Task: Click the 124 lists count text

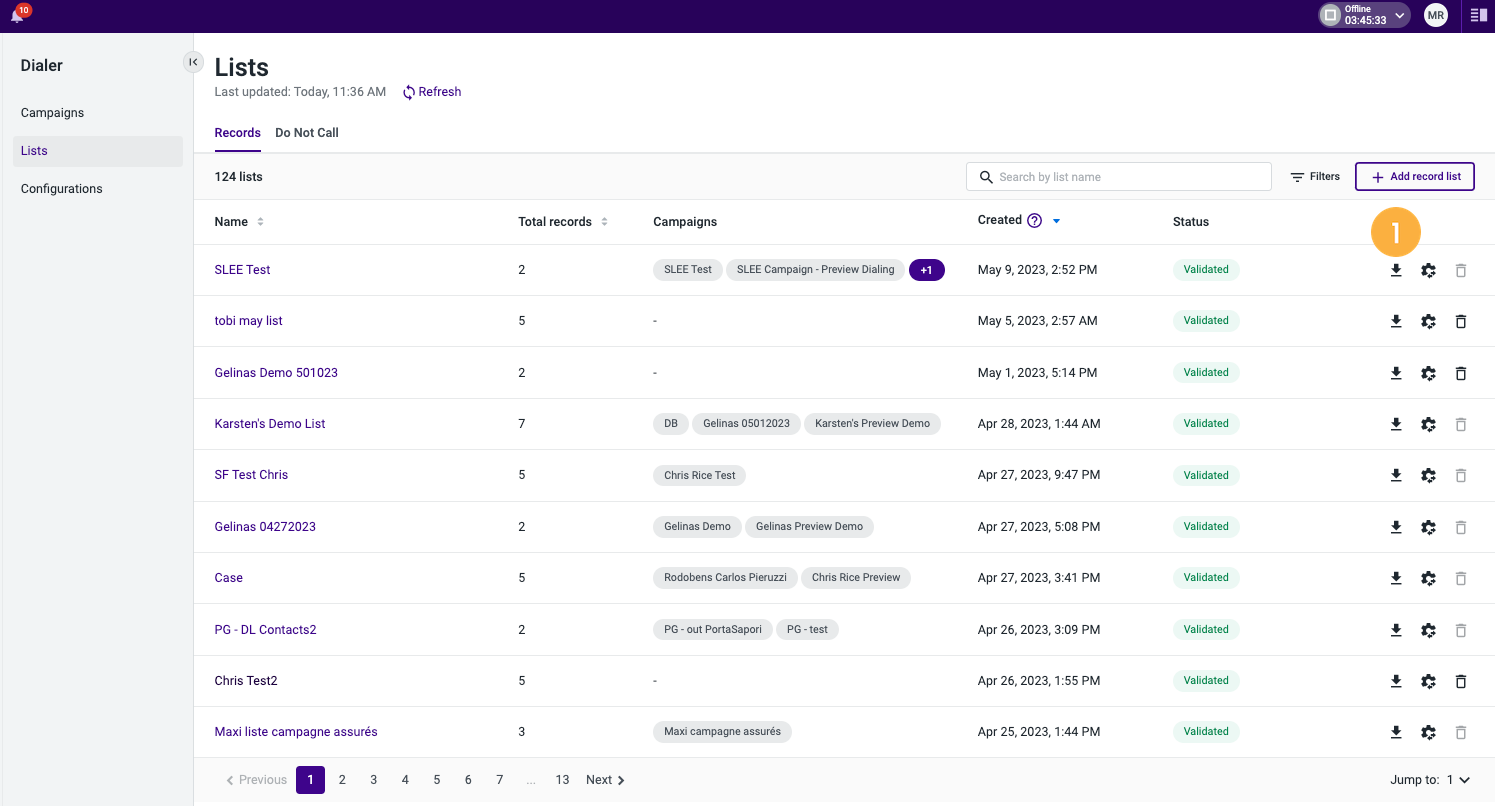Action: click(239, 177)
